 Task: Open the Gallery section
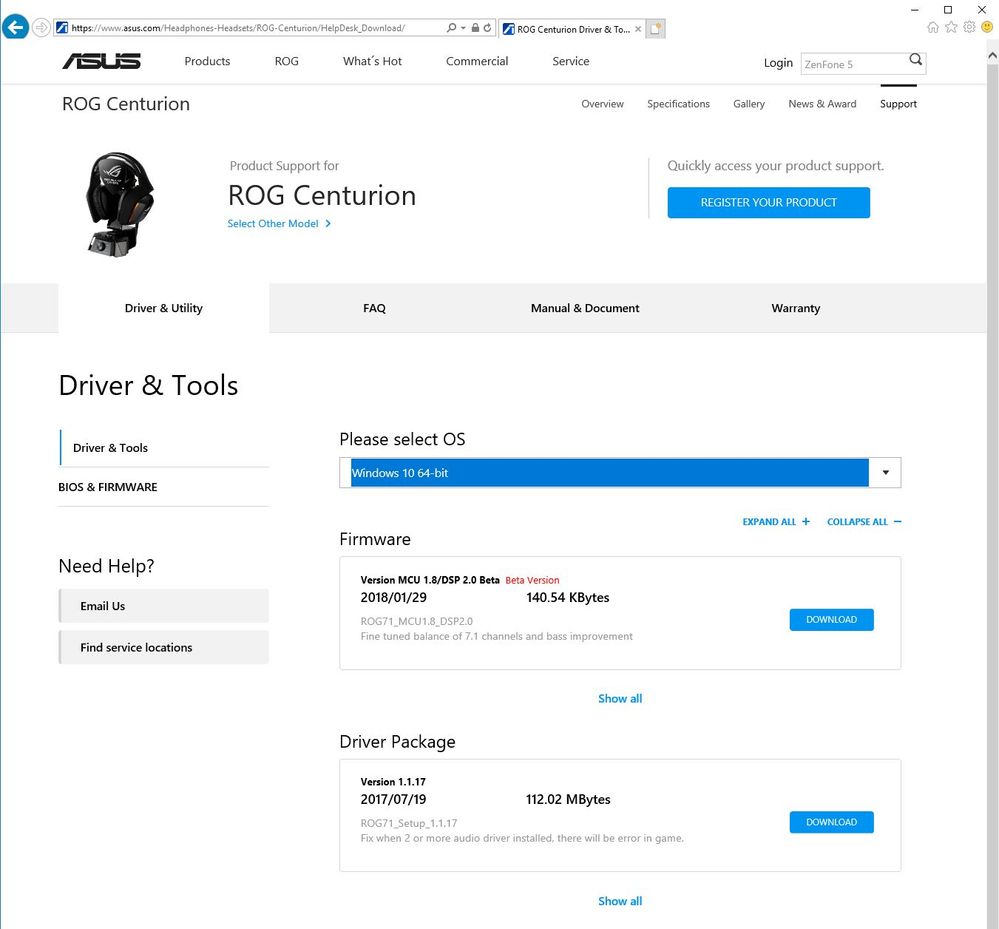click(749, 104)
